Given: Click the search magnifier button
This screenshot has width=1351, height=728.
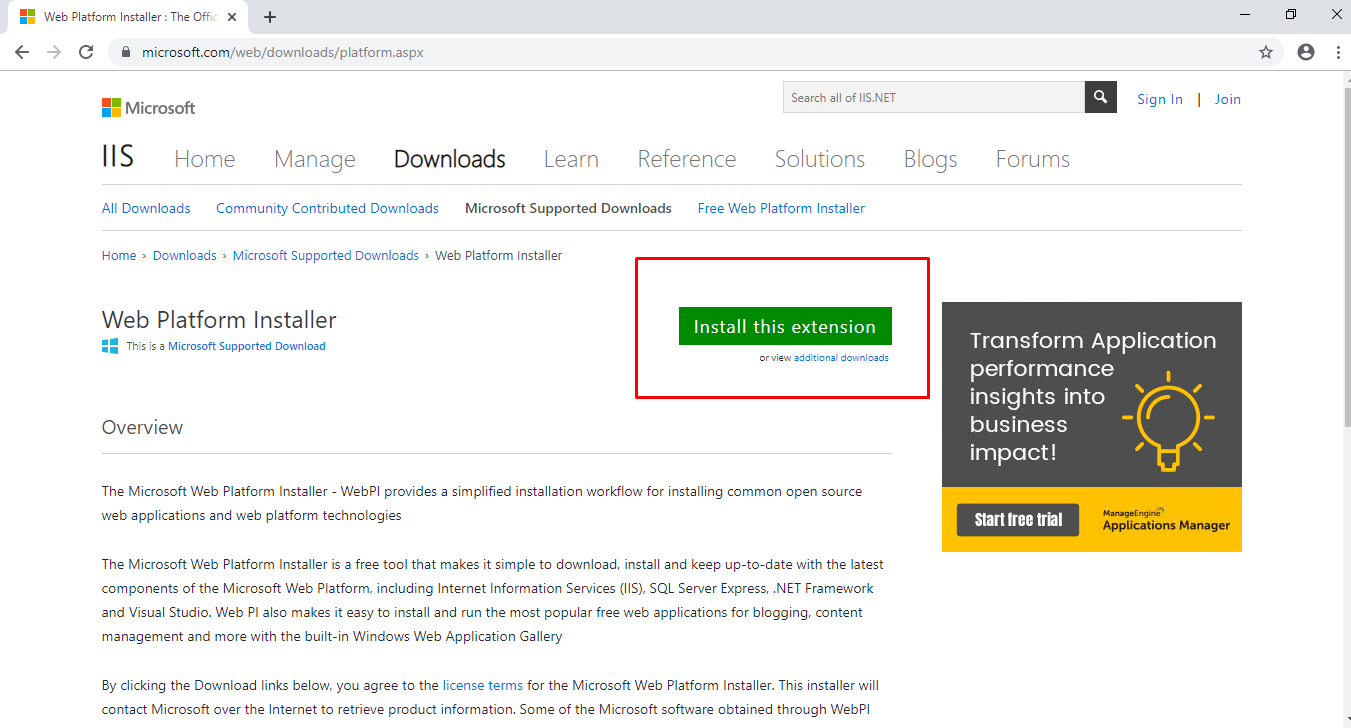Looking at the screenshot, I should coord(1100,97).
